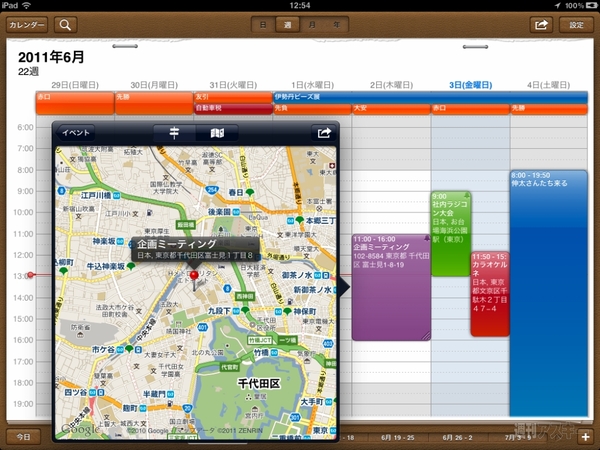Viewport: 600px width, 450px height.
Task: Open red カラオケルネ event
Action: pos(490,294)
